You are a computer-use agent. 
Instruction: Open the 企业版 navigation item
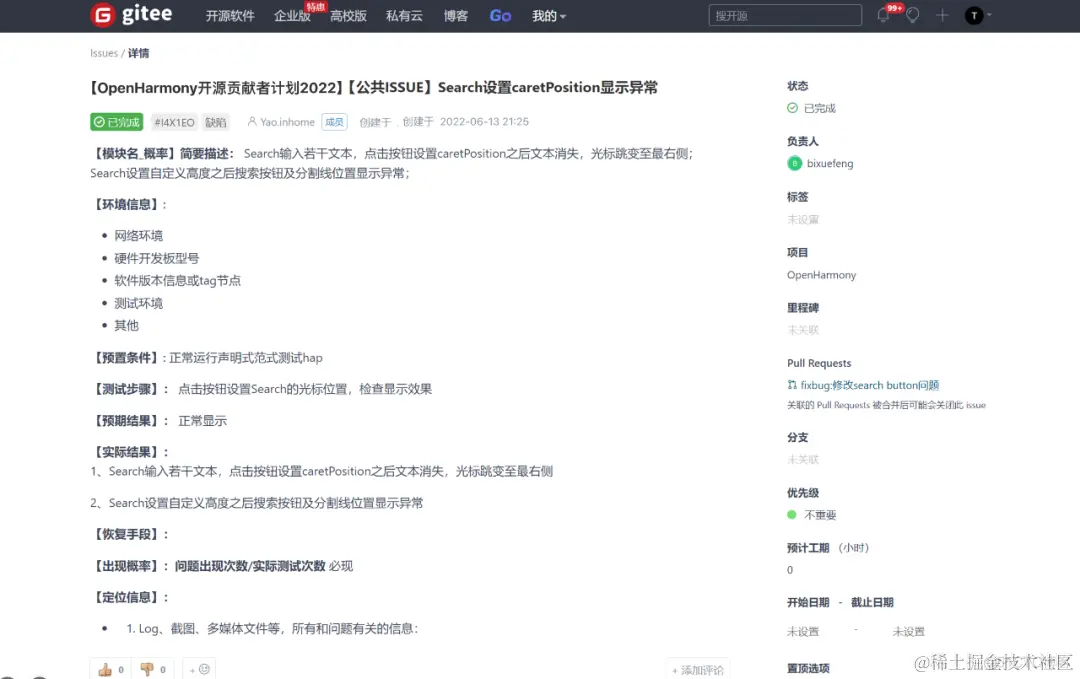click(x=290, y=15)
